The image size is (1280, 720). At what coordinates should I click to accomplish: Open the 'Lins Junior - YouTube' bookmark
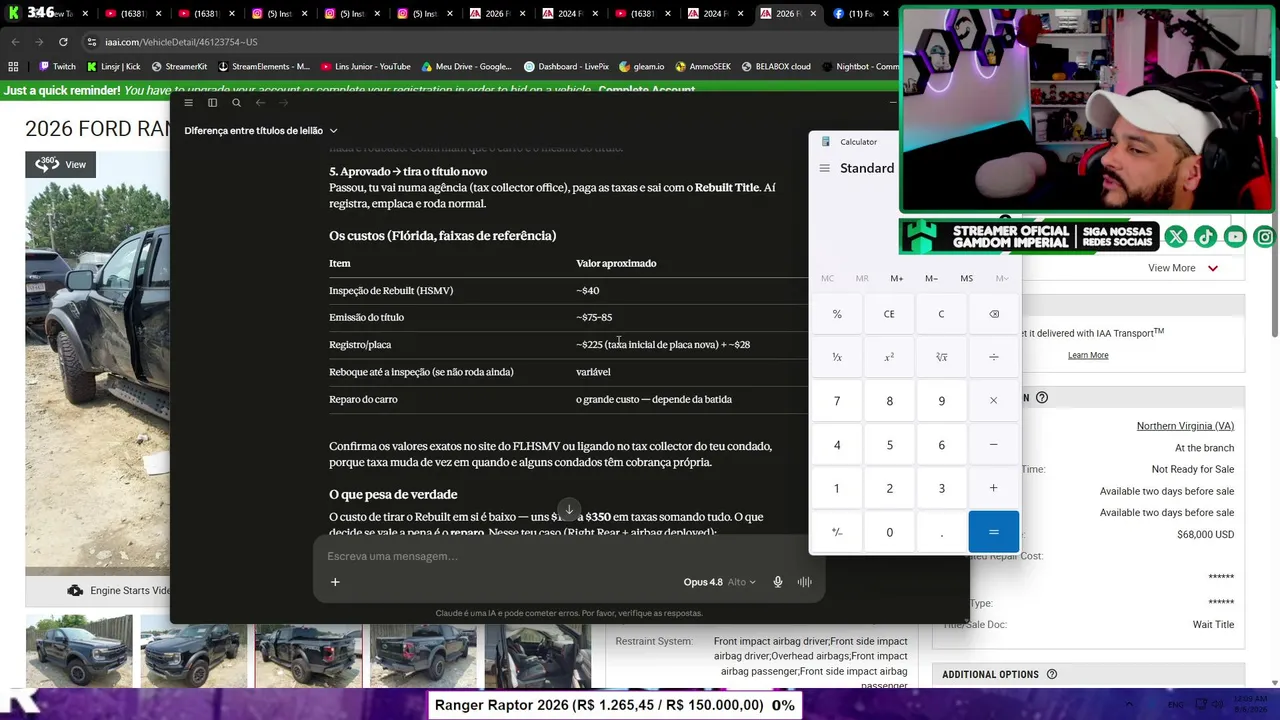[366, 67]
